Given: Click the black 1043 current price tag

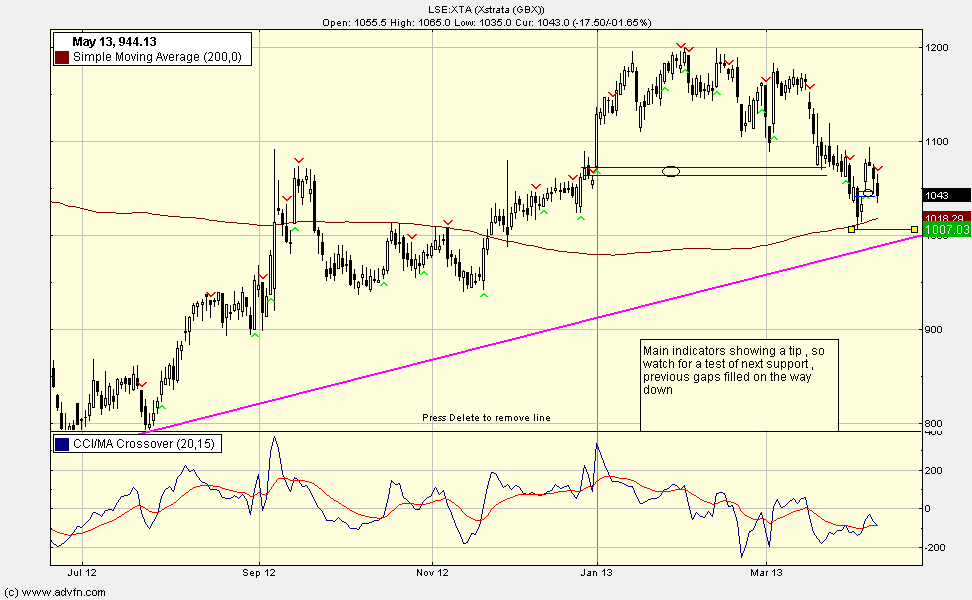Looking at the screenshot, I should point(946,196).
